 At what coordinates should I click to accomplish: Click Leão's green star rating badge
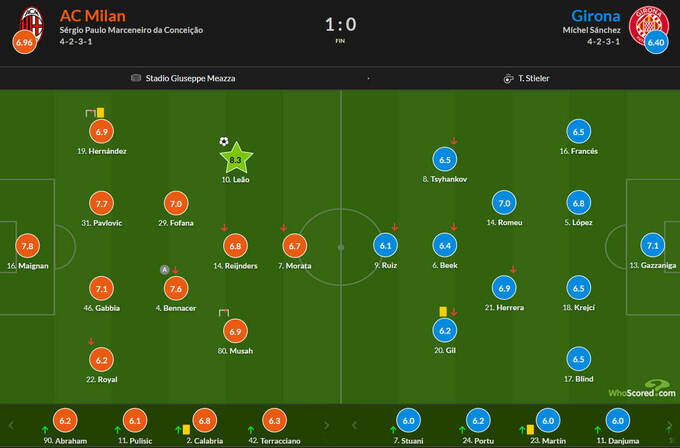pos(236,159)
